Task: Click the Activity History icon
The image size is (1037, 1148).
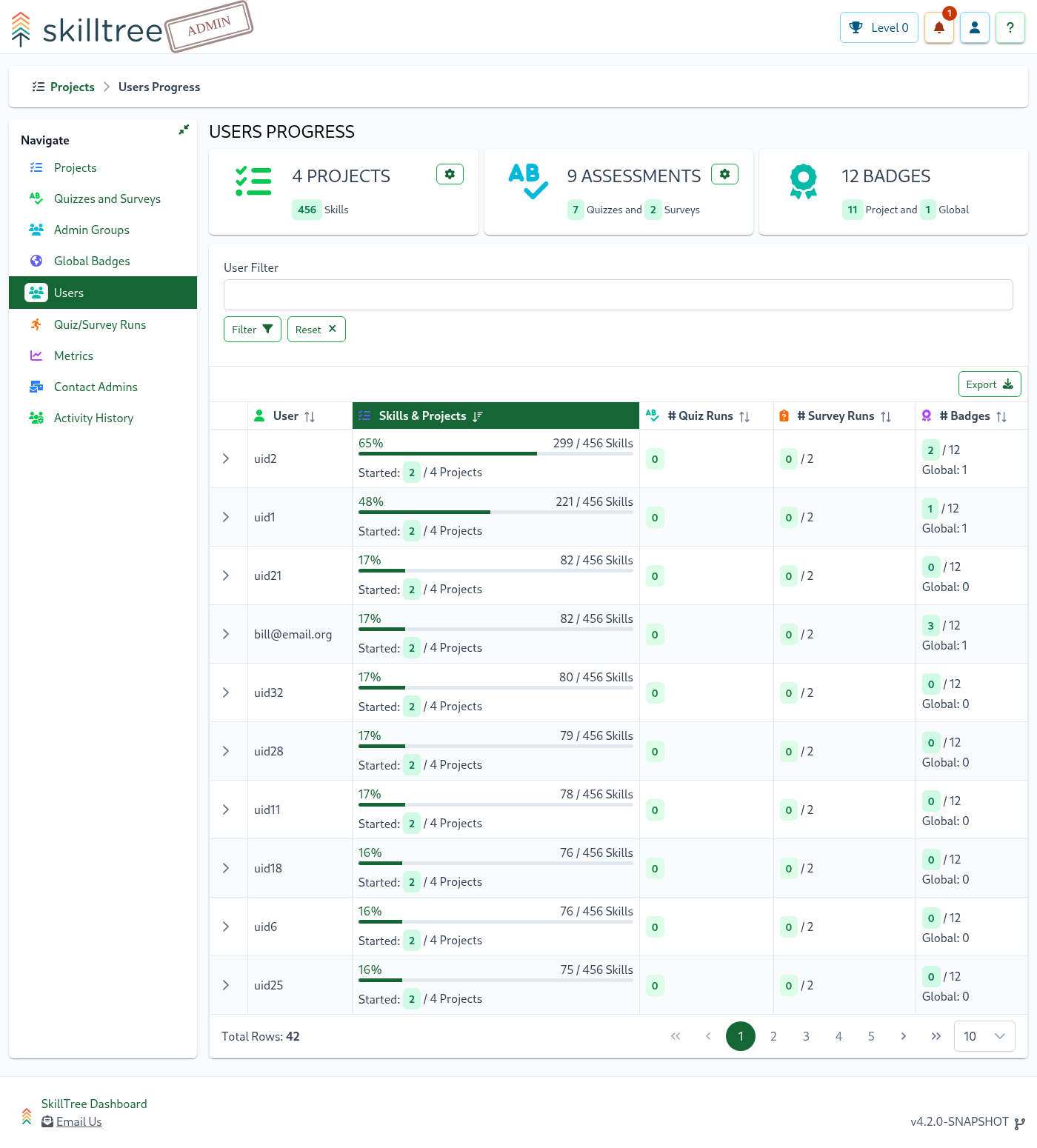Action: click(36, 418)
